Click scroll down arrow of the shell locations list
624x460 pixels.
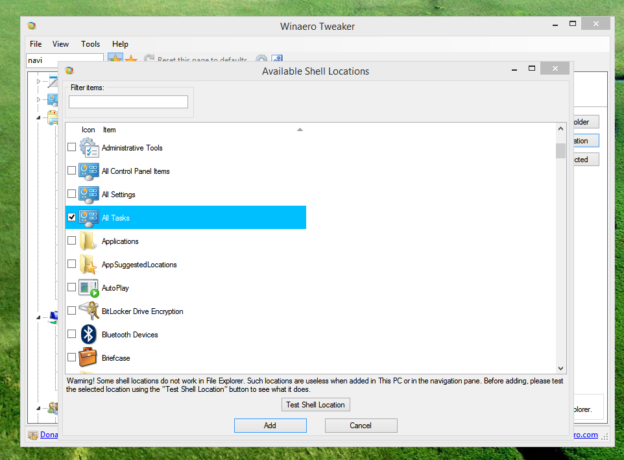(560, 368)
